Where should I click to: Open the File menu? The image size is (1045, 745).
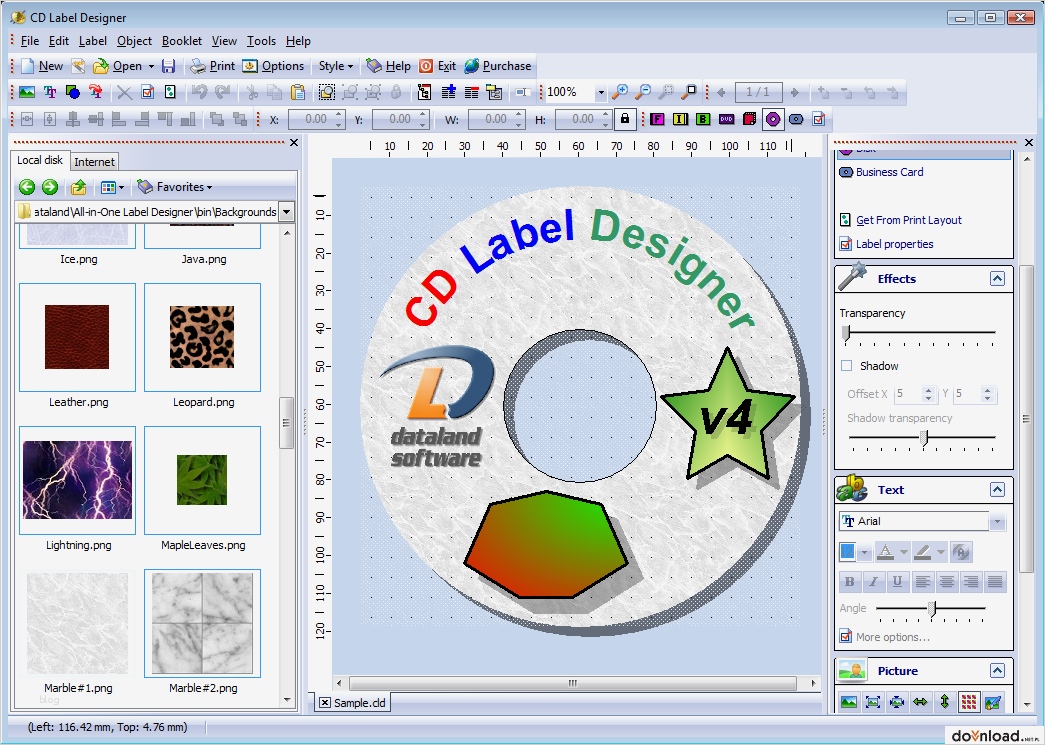[x=30, y=41]
